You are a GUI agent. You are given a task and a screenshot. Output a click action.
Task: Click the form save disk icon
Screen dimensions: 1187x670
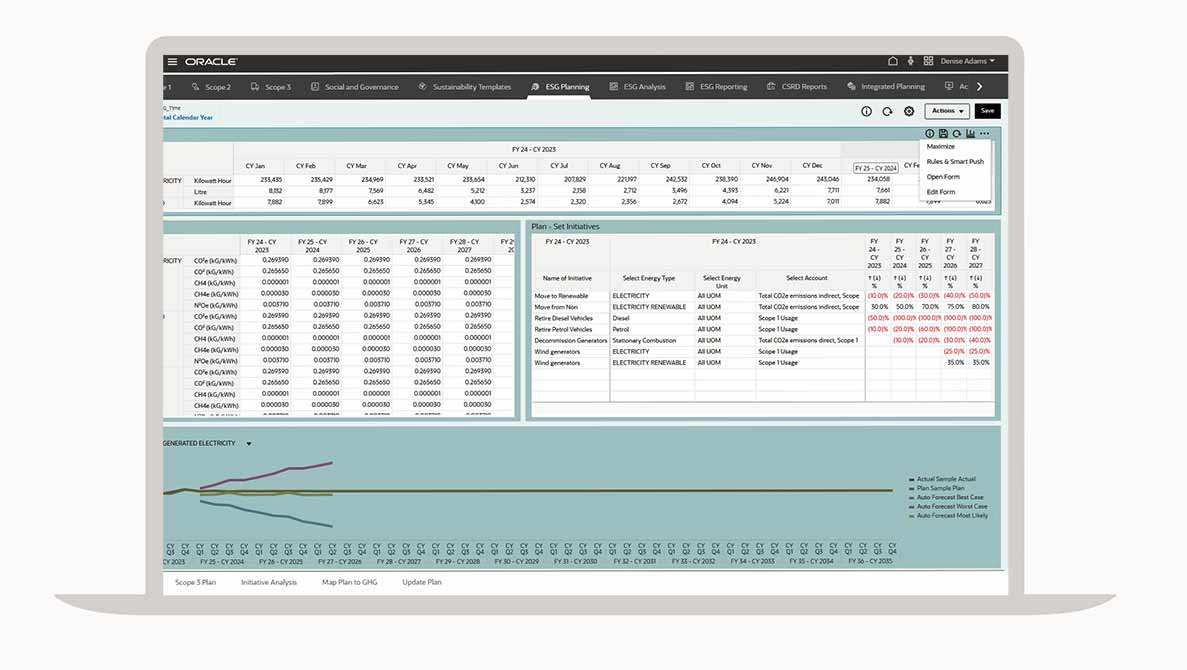click(943, 133)
